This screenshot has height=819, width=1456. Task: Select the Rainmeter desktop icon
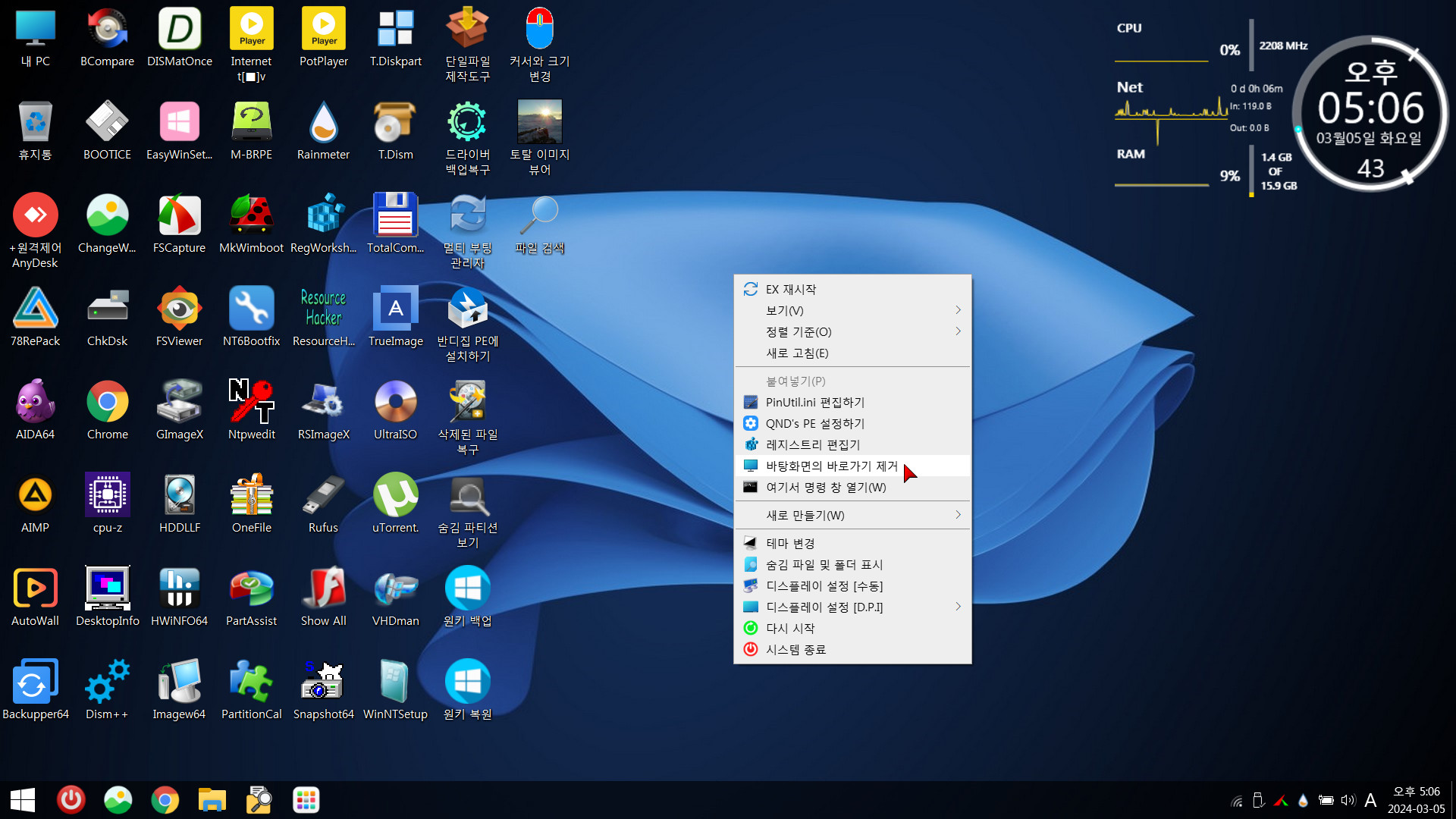(324, 130)
